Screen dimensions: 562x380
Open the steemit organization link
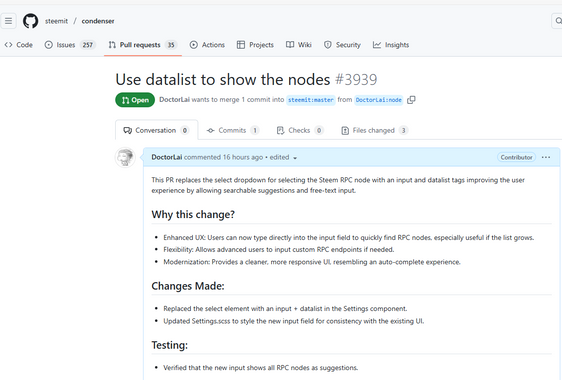point(56,21)
